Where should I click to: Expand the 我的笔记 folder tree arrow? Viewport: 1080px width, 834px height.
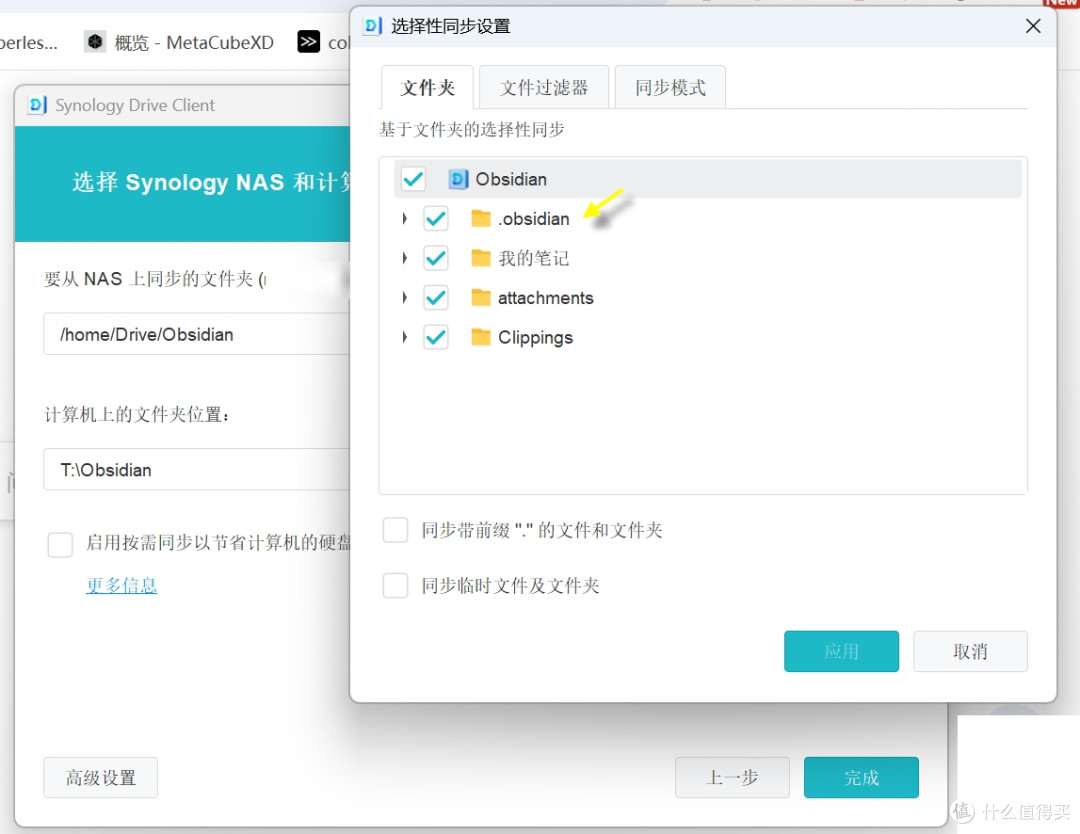tap(404, 258)
